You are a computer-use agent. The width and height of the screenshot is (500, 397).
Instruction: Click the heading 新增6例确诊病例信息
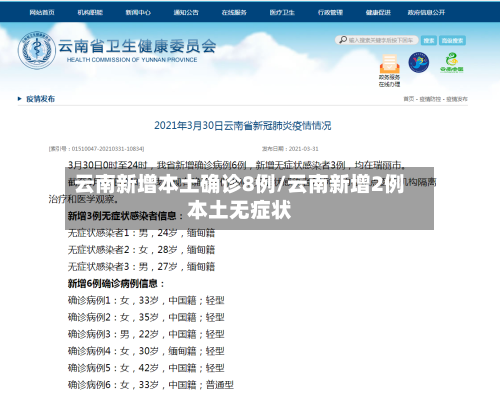coord(116,284)
